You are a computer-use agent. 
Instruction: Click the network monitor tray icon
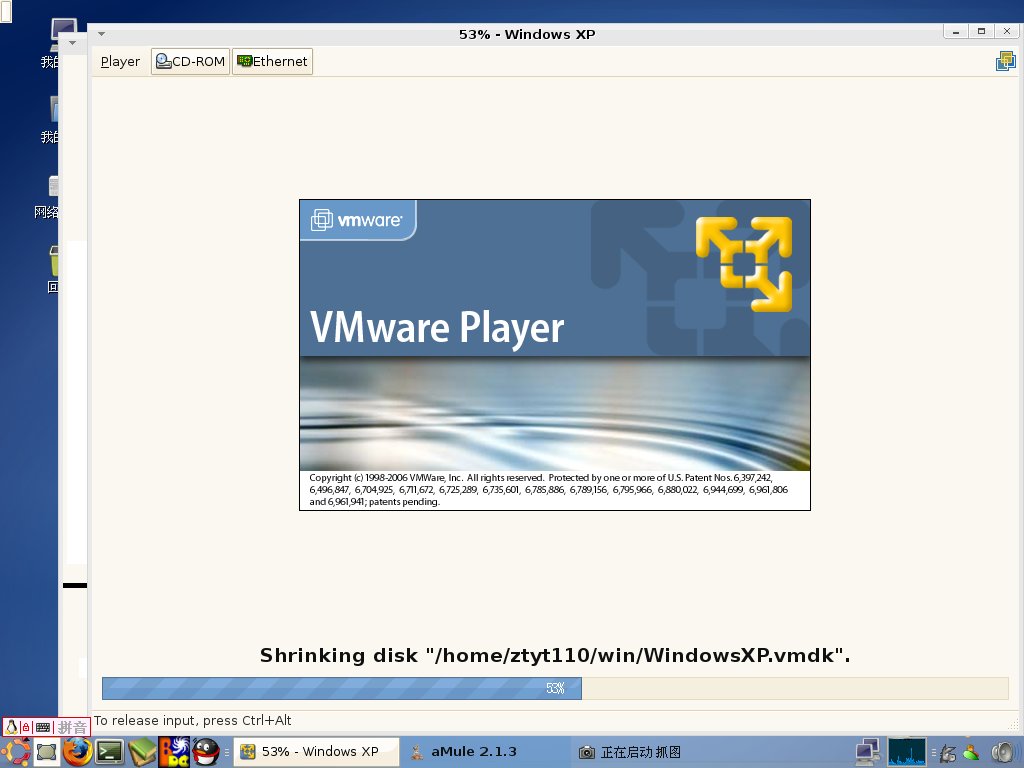[x=868, y=752]
